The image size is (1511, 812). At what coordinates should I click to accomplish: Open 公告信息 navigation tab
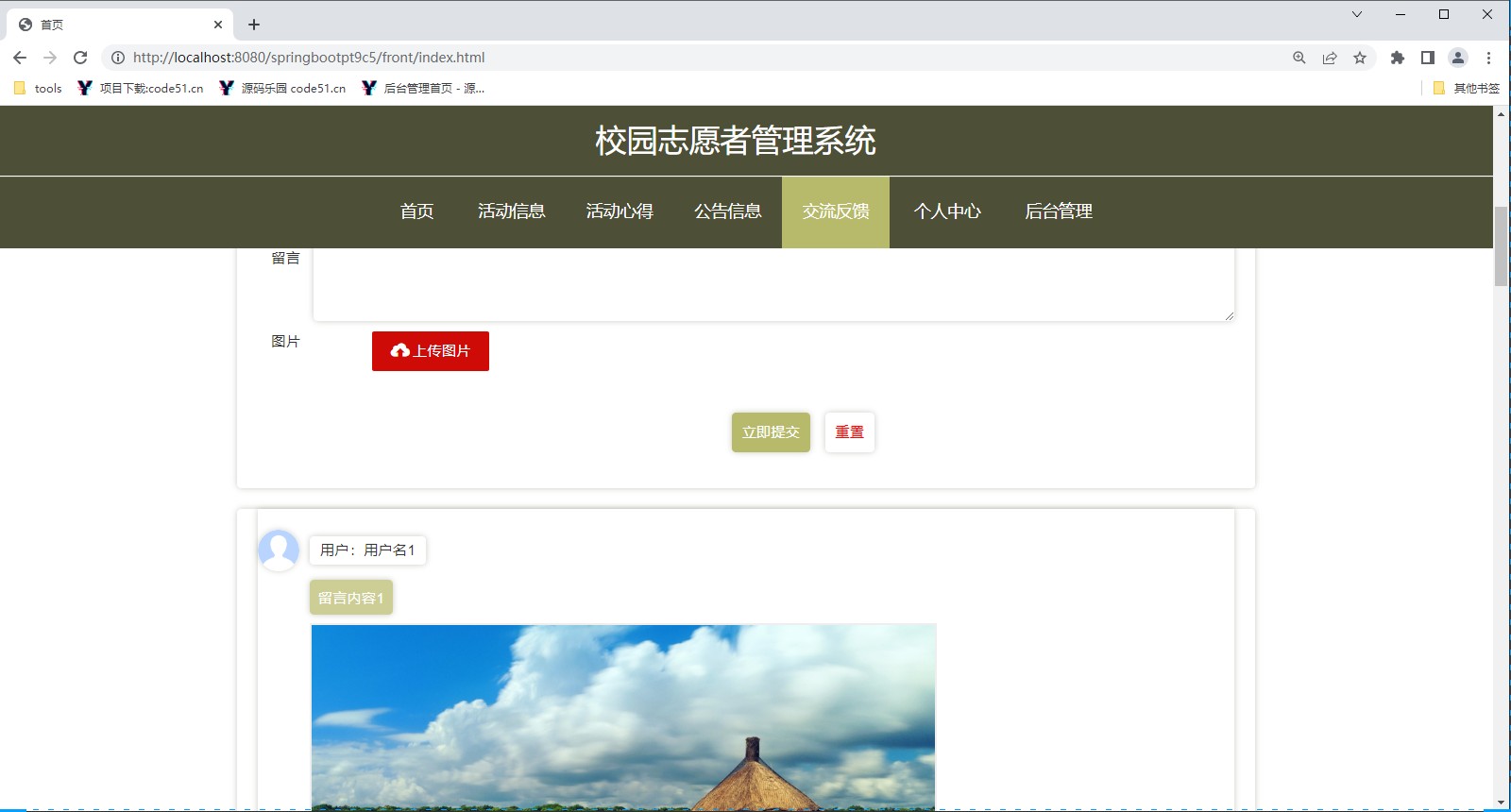[x=727, y=211]
